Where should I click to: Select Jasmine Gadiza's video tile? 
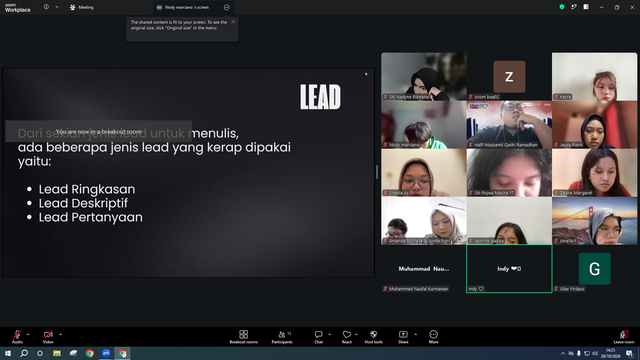509,221
